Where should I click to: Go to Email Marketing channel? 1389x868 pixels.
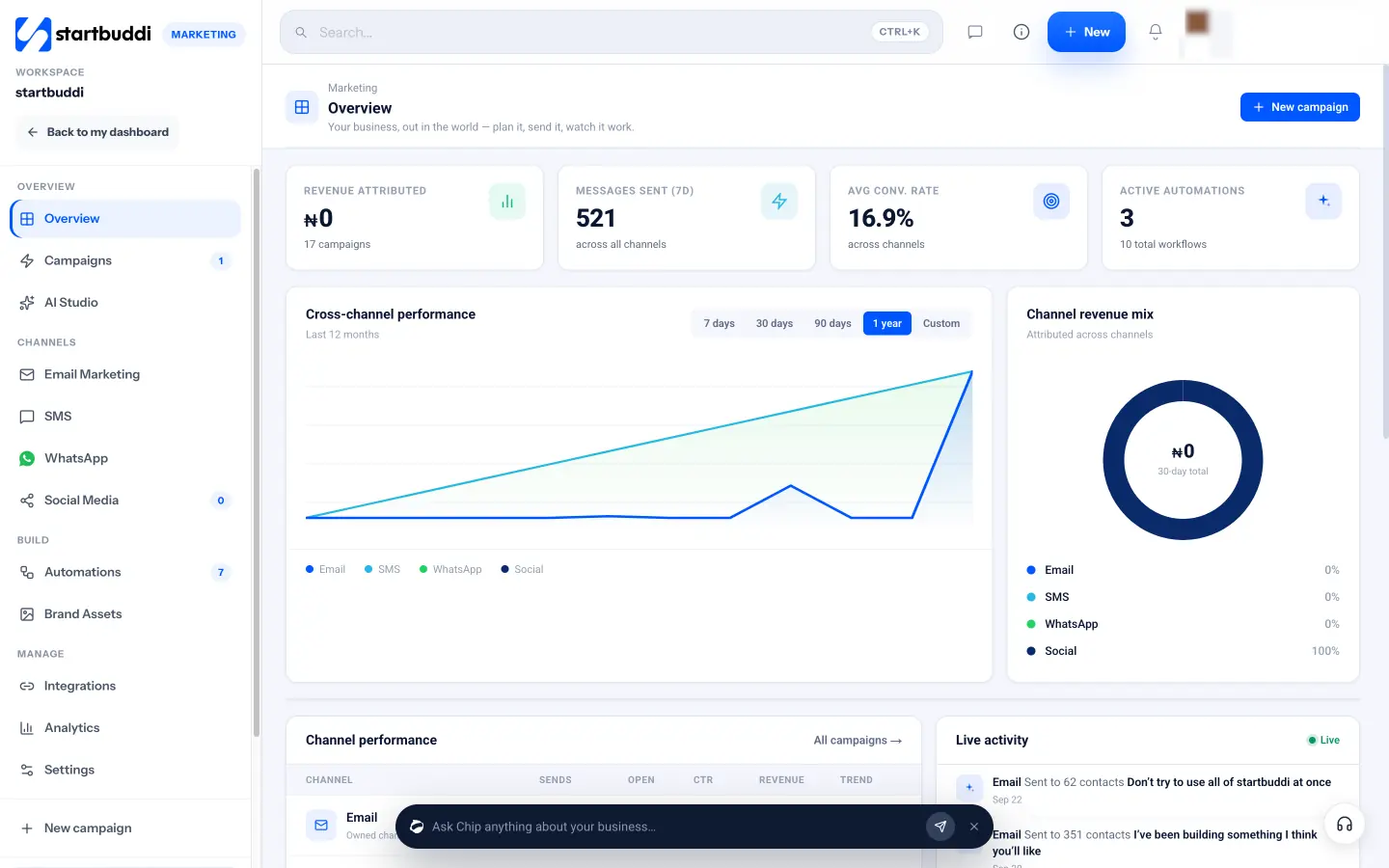(x=125, y=374)
